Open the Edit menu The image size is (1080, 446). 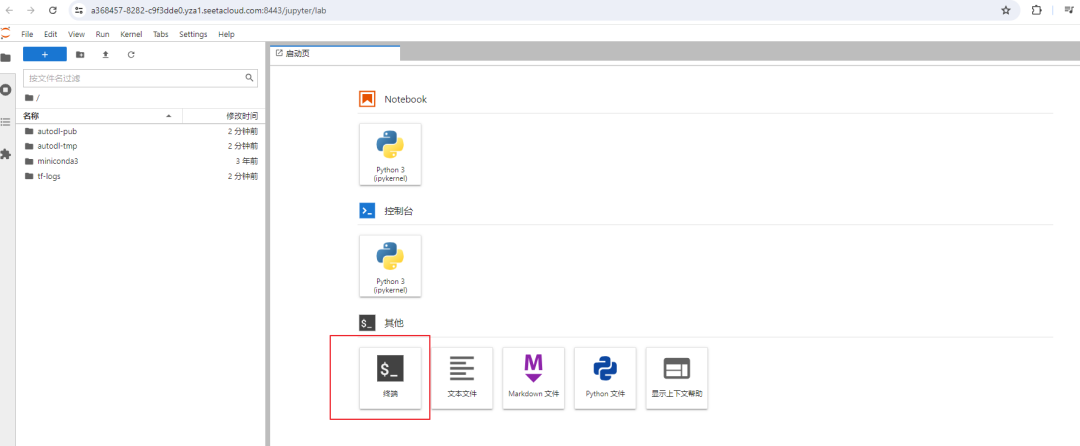point(50,34)
